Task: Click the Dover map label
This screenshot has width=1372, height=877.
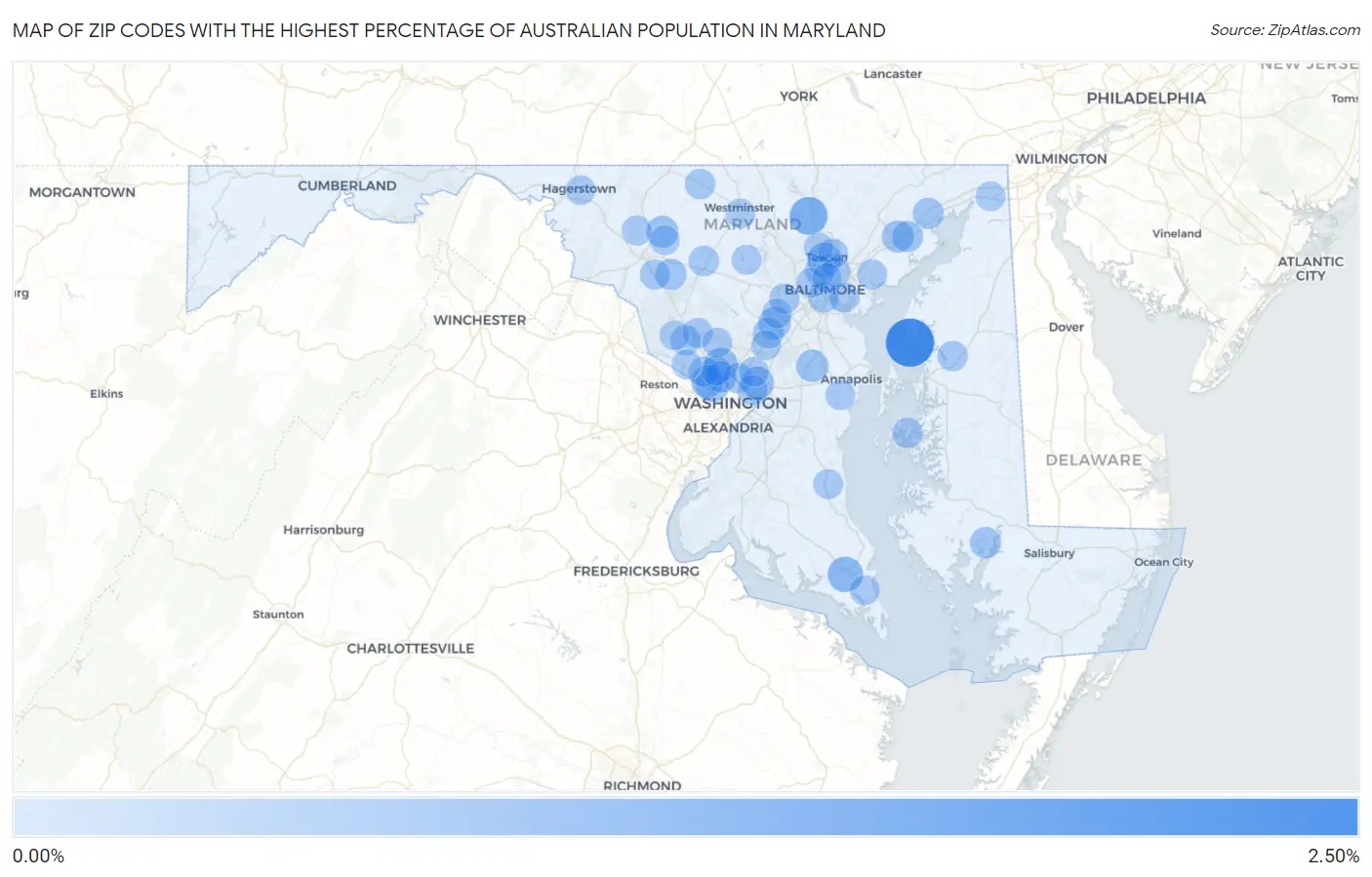Action: [1066, 327]
